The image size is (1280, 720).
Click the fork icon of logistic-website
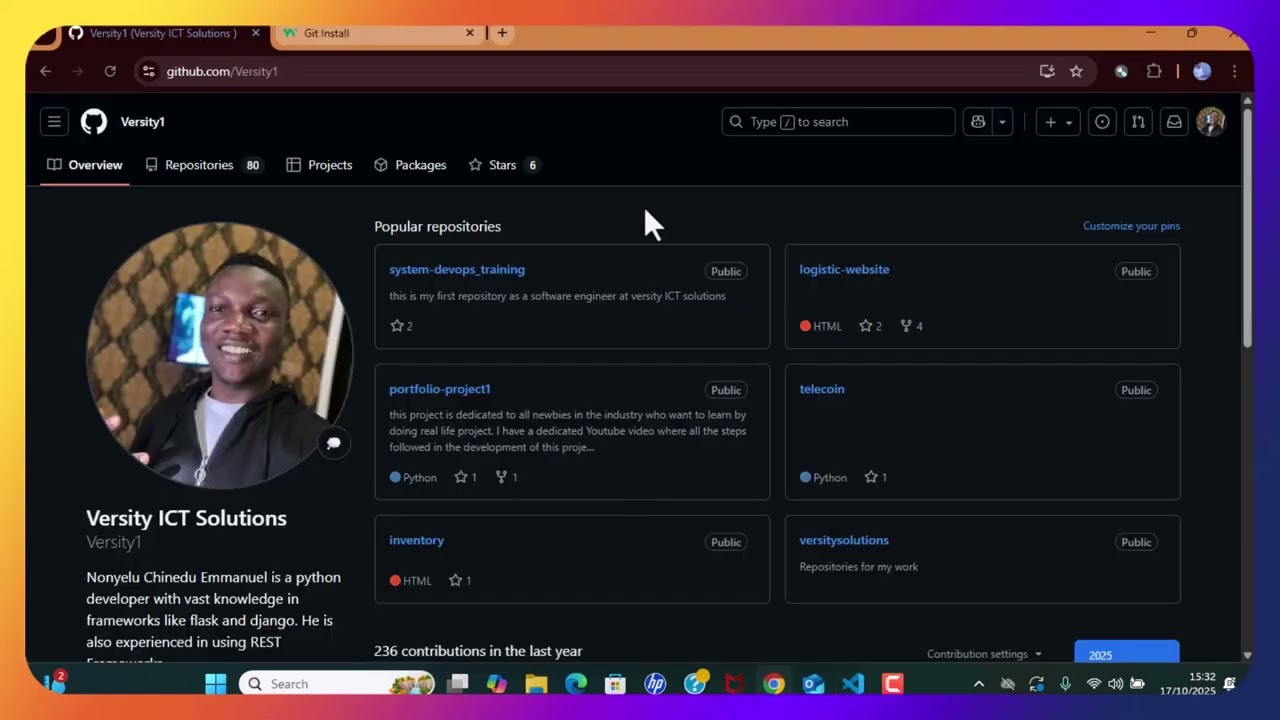[x=906, y=326]
